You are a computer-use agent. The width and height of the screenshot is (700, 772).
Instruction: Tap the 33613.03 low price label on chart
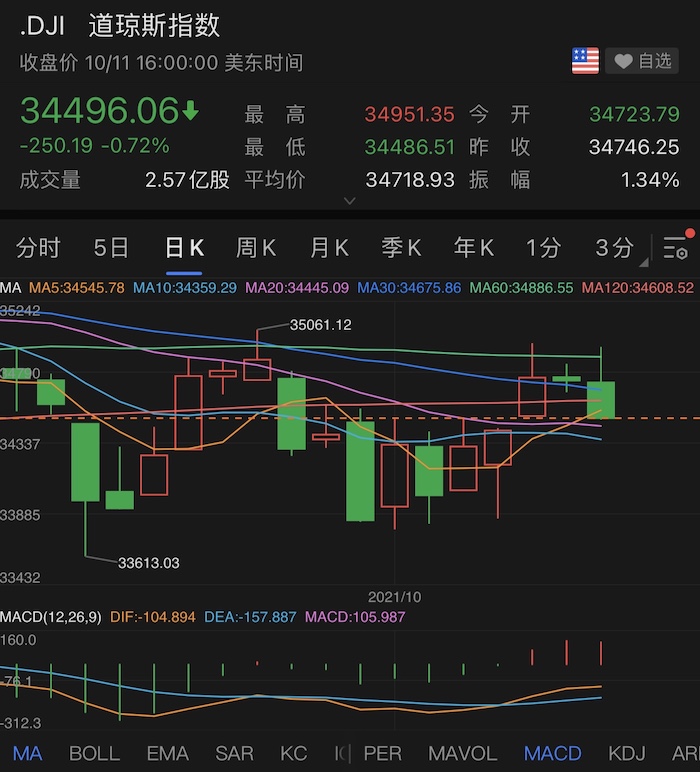pyautogui.click(x=149, y=563)
